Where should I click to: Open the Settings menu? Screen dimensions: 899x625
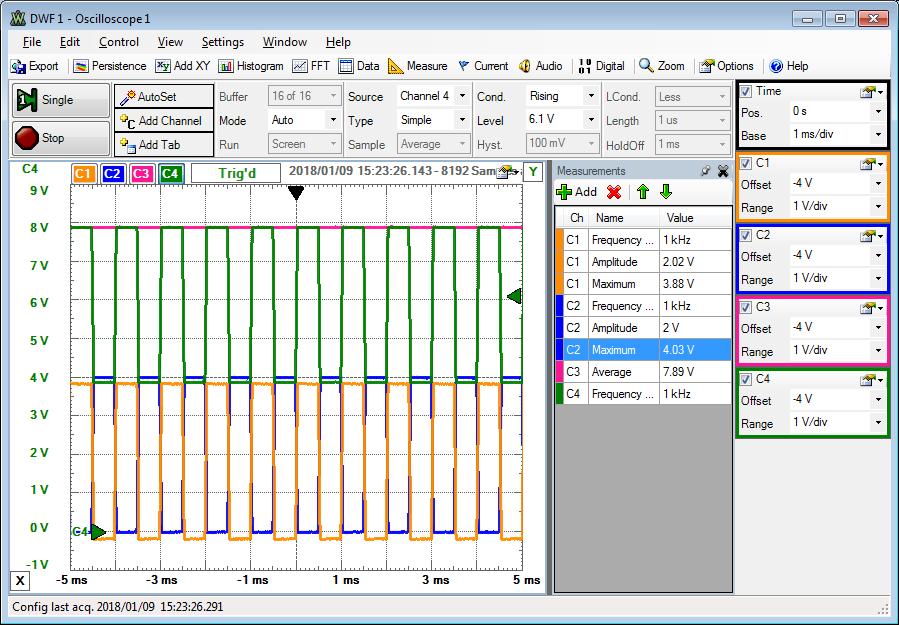pyautogui.click(x=222, y=42)
